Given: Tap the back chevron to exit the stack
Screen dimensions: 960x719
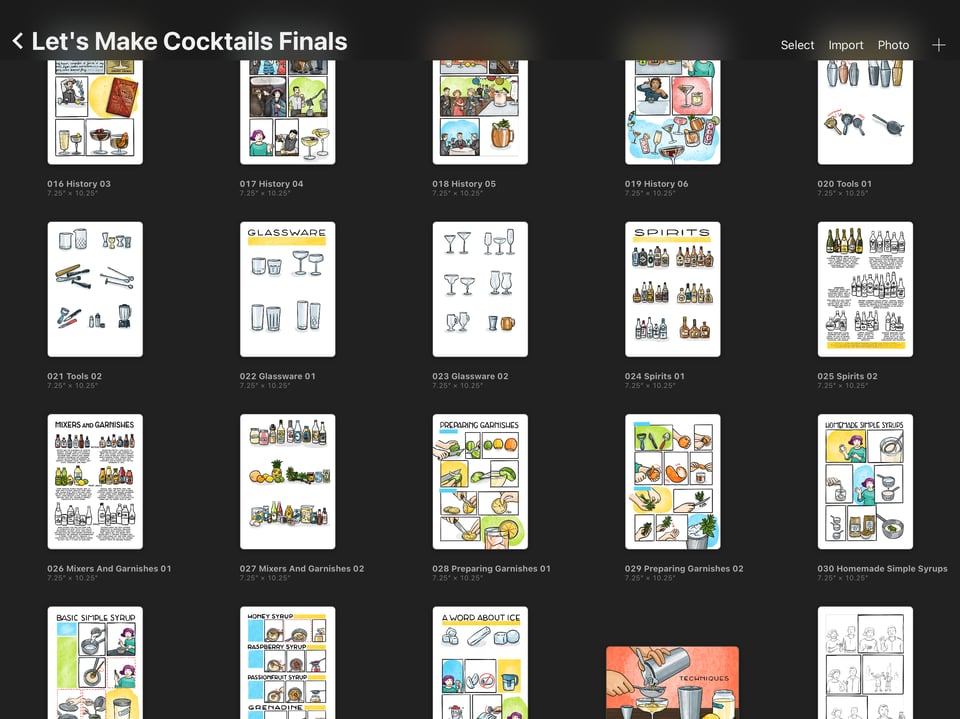Looking at the screenshot, I should [x=17, y=41].
